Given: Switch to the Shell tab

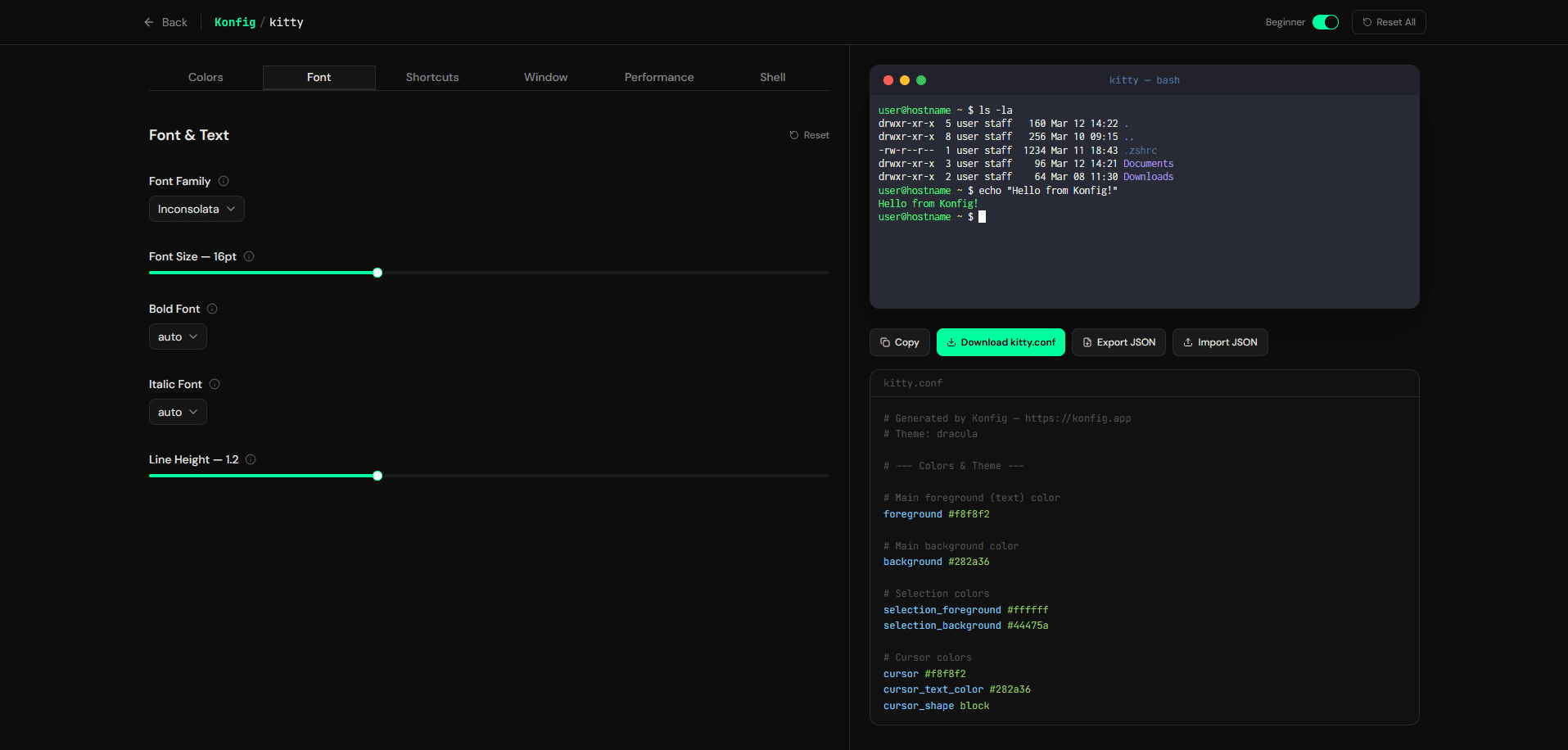Looking at the screenshot, I should click(773, 77).
